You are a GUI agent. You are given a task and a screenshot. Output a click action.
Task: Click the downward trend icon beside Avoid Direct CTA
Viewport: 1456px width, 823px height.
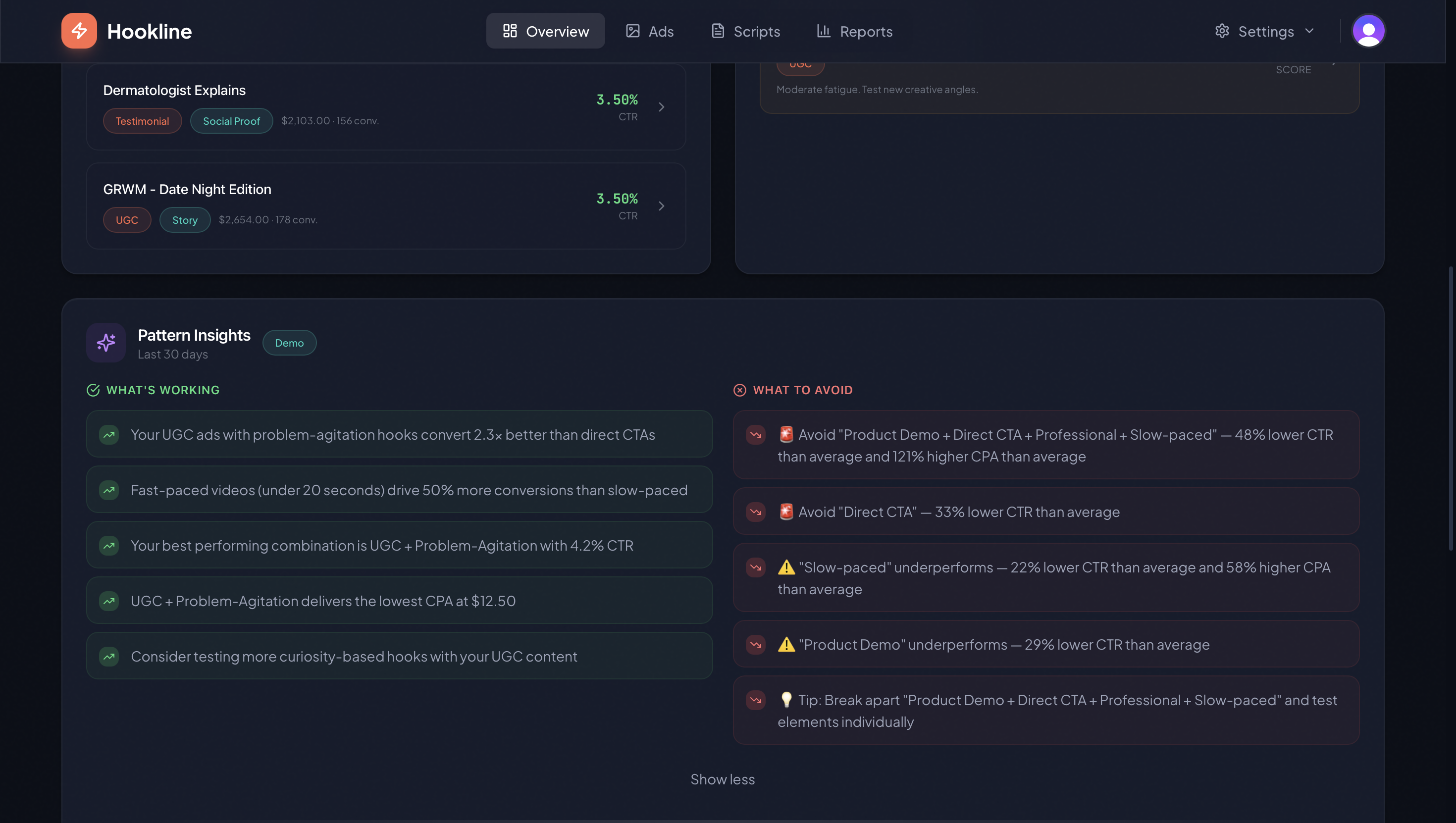point(756,512)
